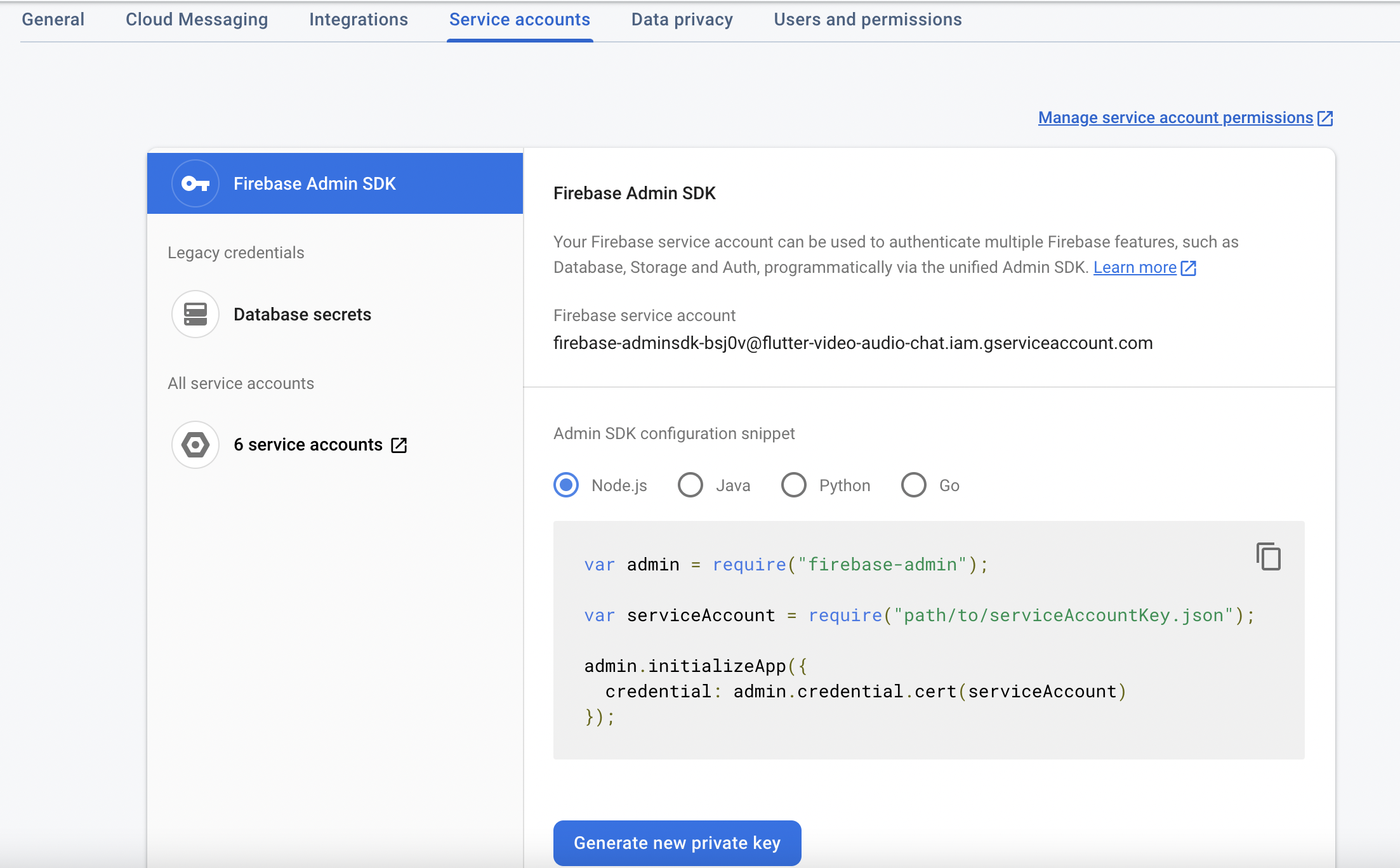
Task: Click the hexagon service accounts icon
Action: tap(195, 445)
